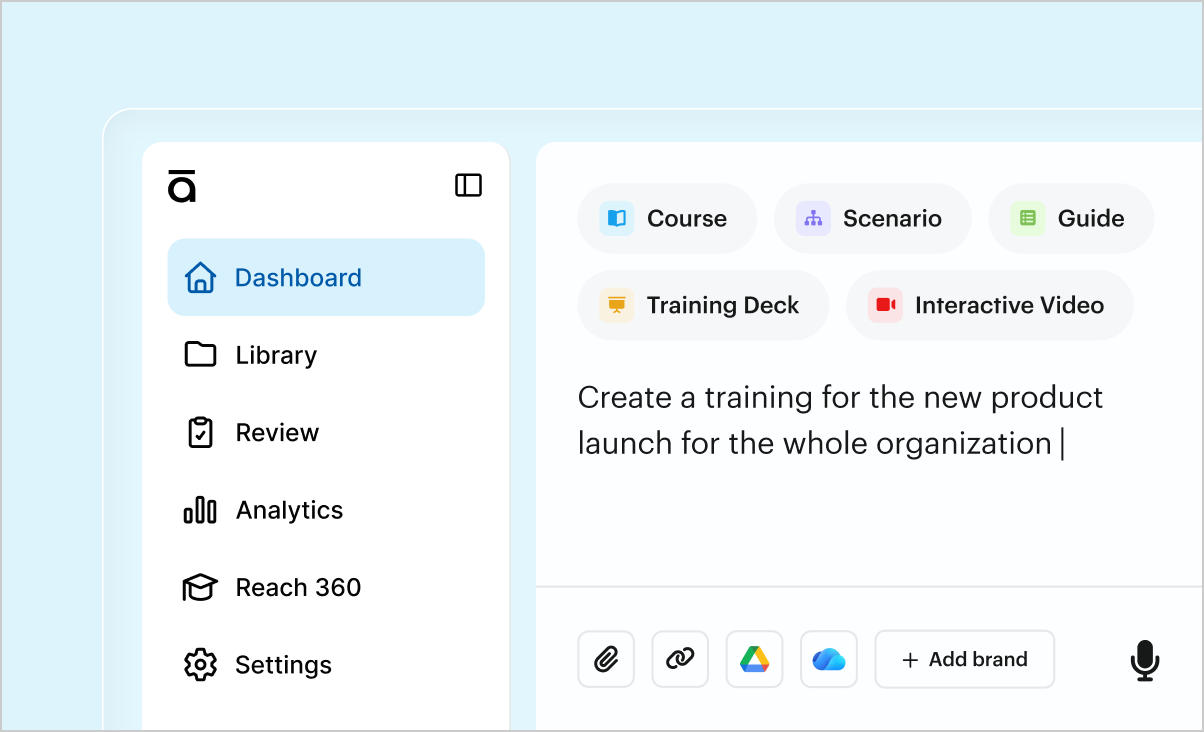
Task: Click the orange Training Deck presentation icon
Action: [616, 305]
